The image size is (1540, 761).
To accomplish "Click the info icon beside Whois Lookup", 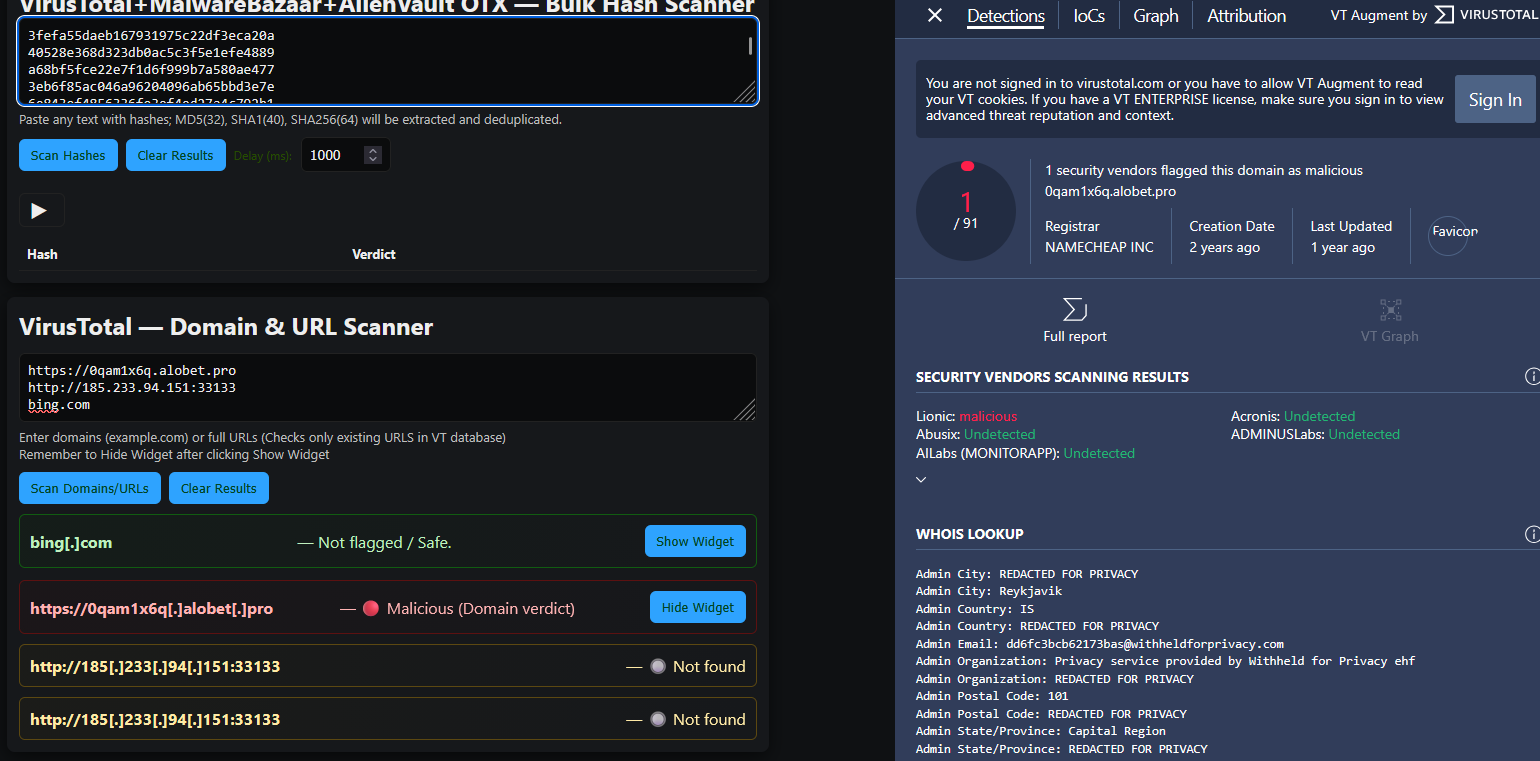I will (x=1531, y=534).
